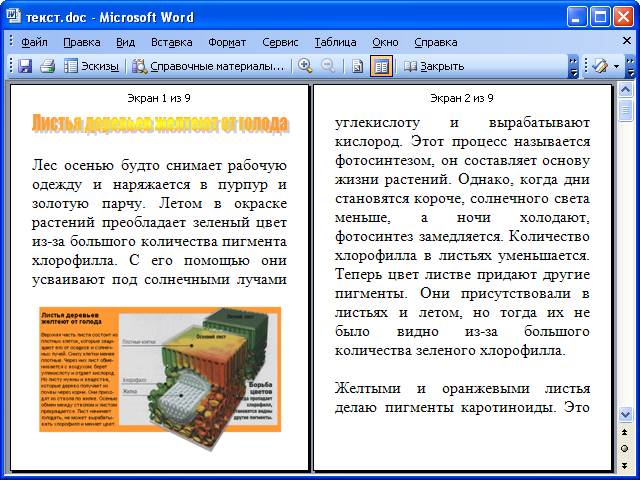
Task: Decrease text size with magnifier minus
Action: tap(328, 66)
